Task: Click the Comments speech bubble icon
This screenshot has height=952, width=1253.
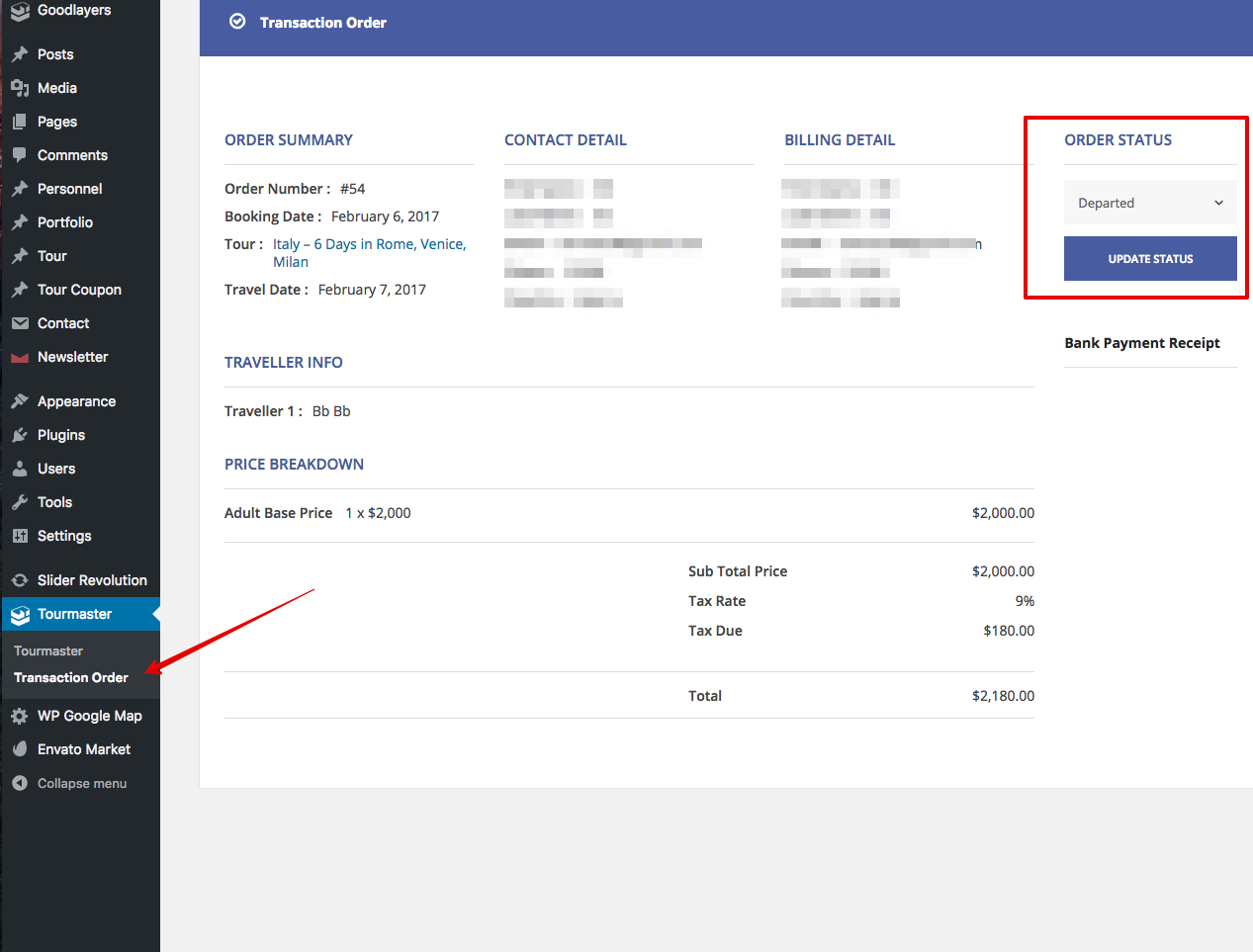Action: [x=20, y=155]
